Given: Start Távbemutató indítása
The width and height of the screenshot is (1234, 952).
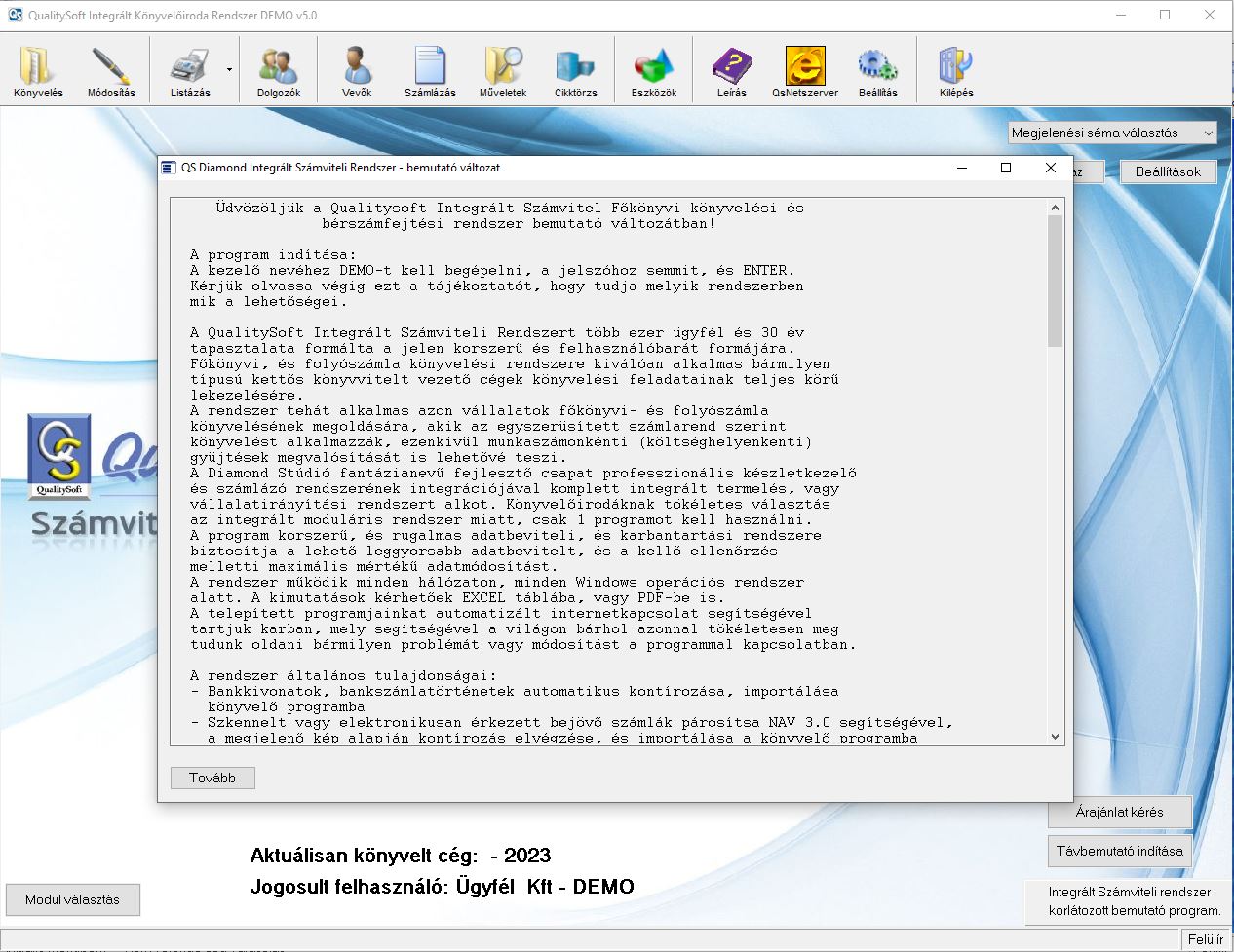Looking at the screenshot, I should [x=1119, y=851].
